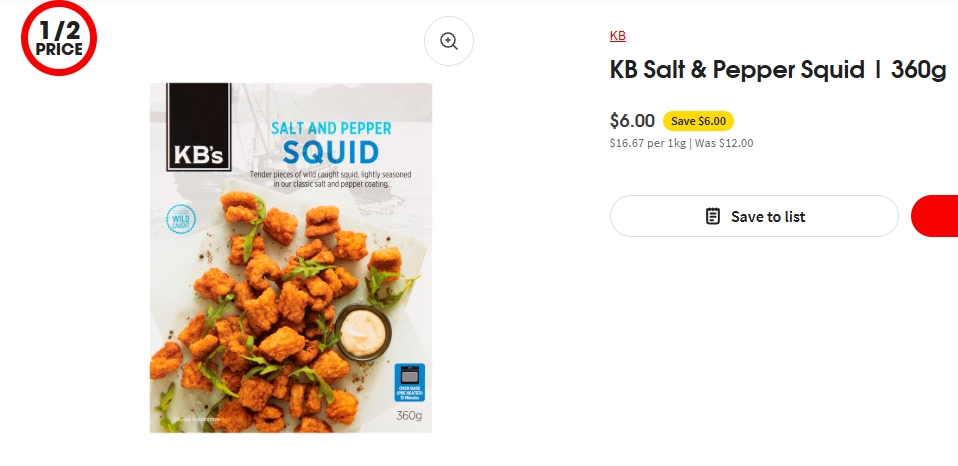Click the Wild Caught seal on the package

click(181, 220)
